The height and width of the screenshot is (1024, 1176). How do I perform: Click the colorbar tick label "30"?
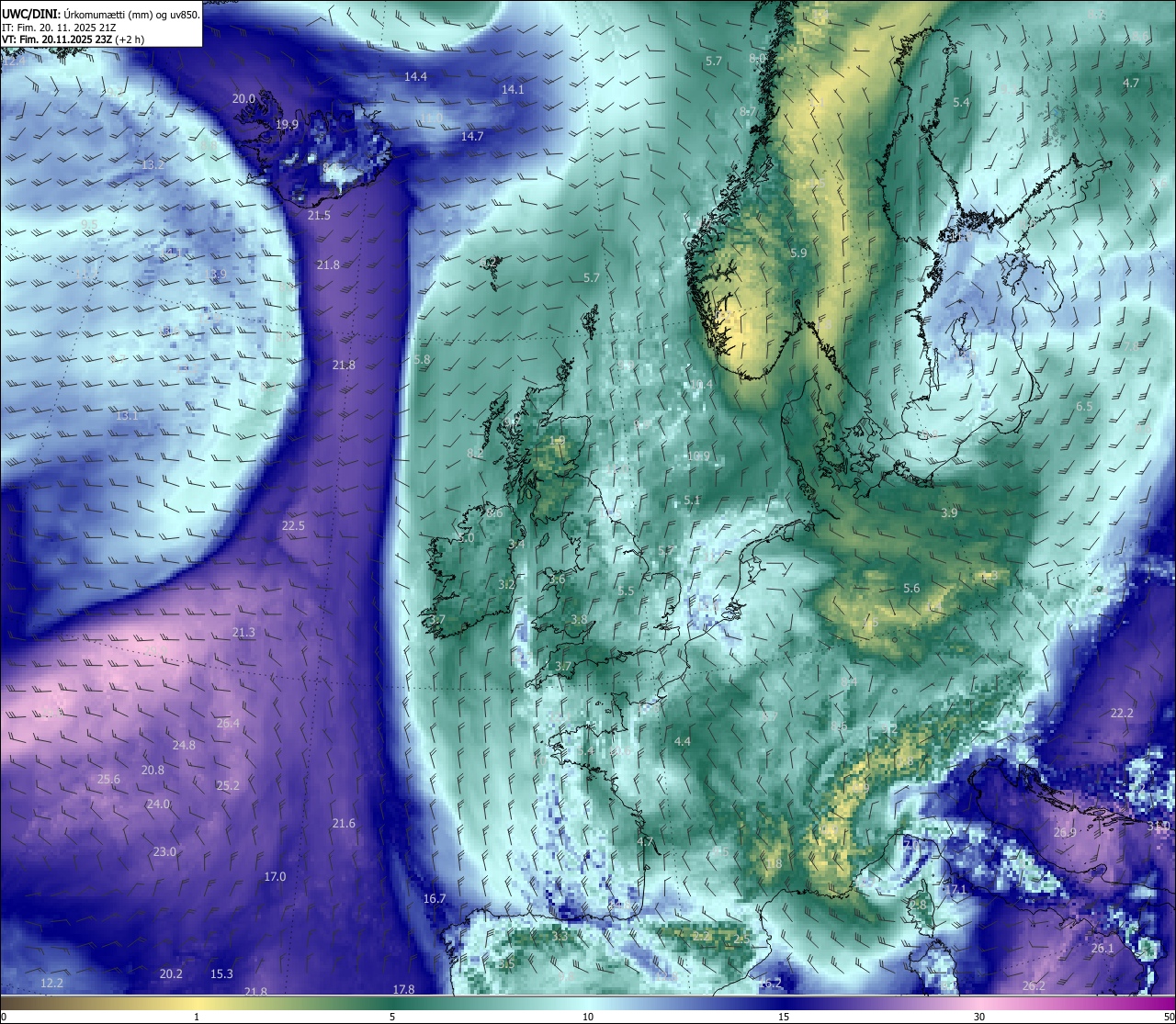tap(979, 1017)
